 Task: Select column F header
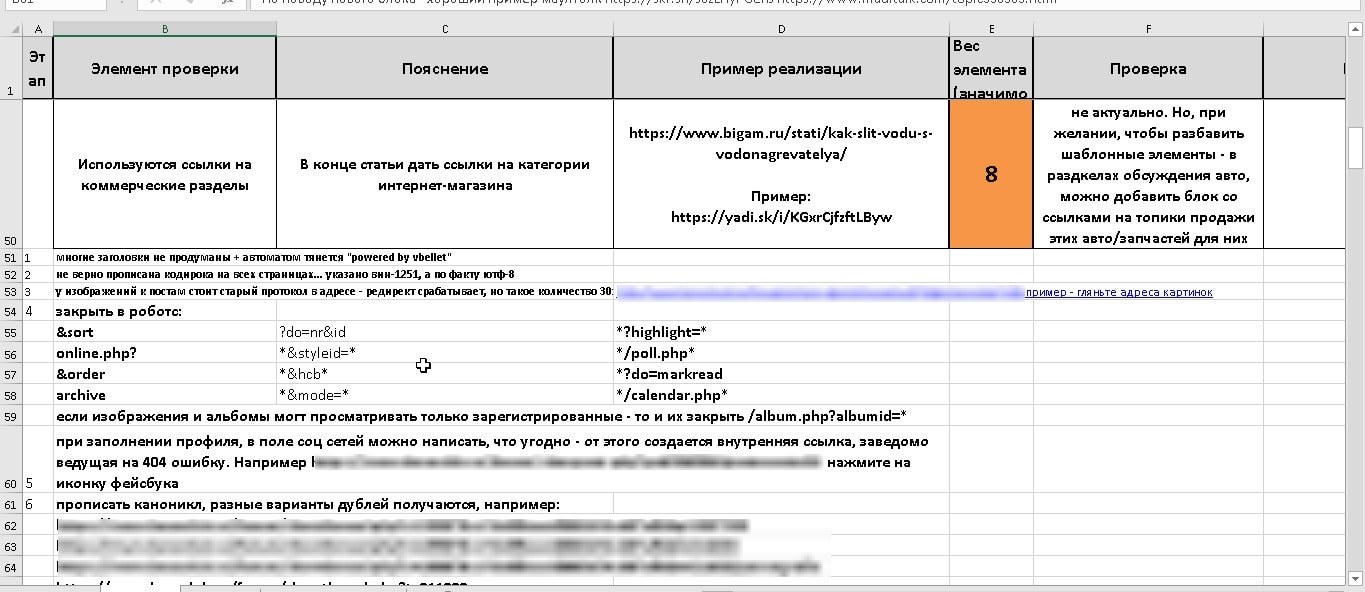coord(1148,29)
